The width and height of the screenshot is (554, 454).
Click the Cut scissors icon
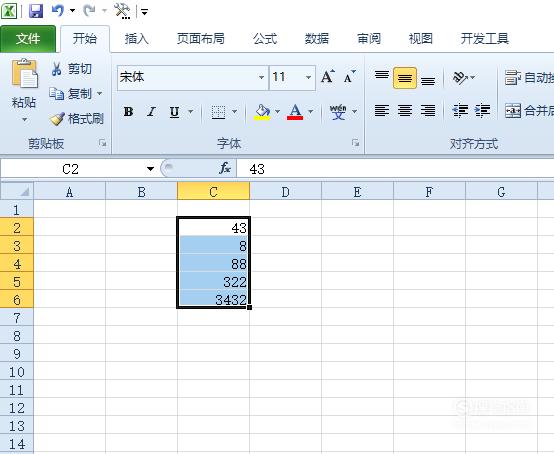(57, 69)
